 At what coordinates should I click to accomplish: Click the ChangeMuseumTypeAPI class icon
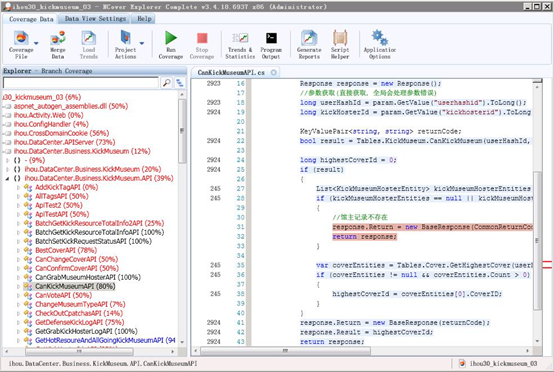28,304
